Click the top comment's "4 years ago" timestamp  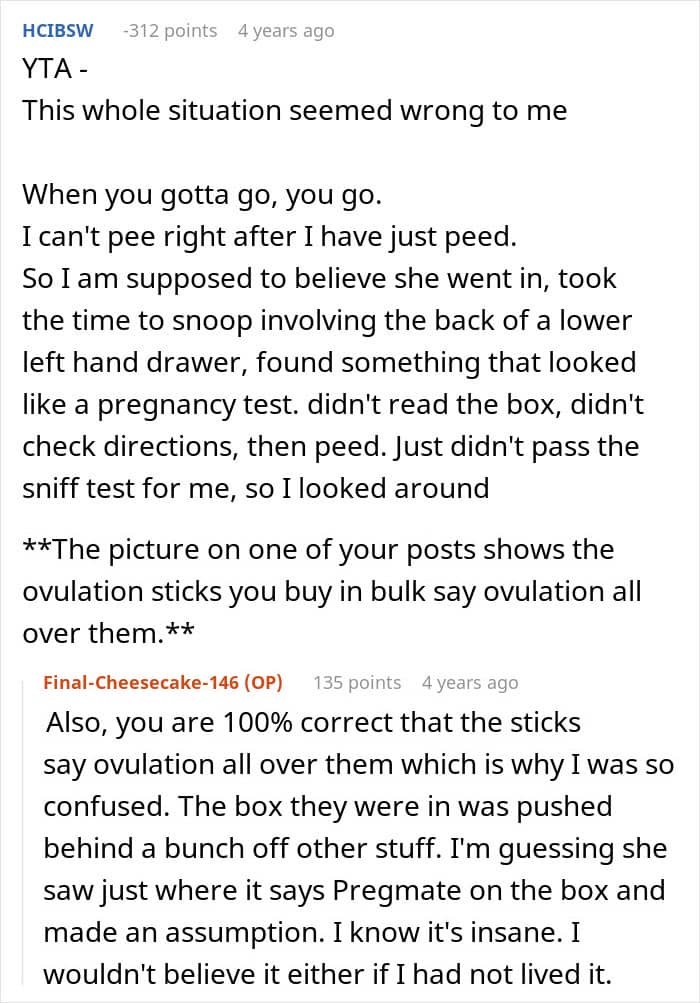[x=286, y=31]
